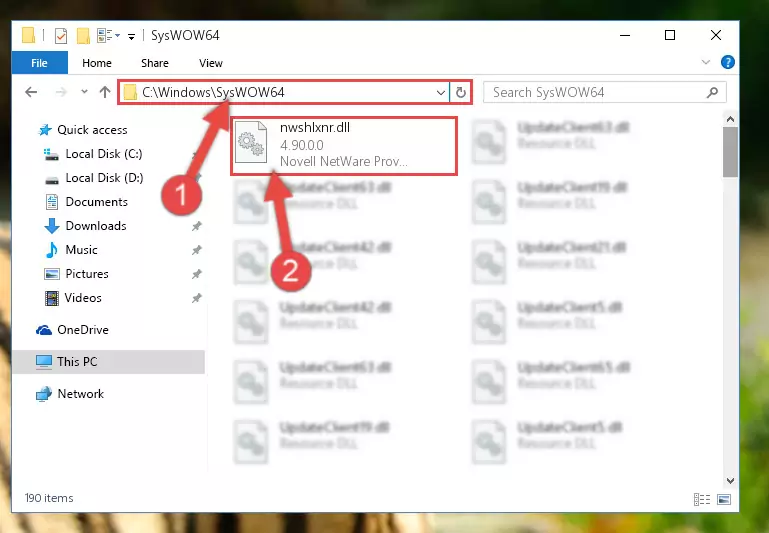Click the Back navigation arrow
This screenshot has width=769, height=533.
[x=31, y=92]
